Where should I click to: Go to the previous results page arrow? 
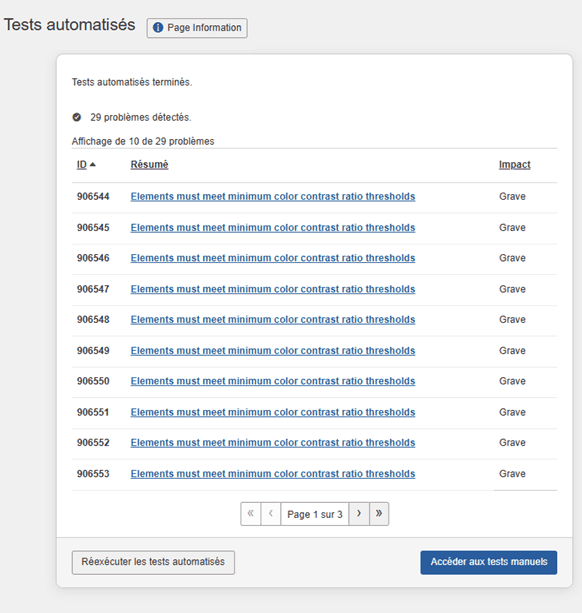pyautogui.click(x=271, y=514)
